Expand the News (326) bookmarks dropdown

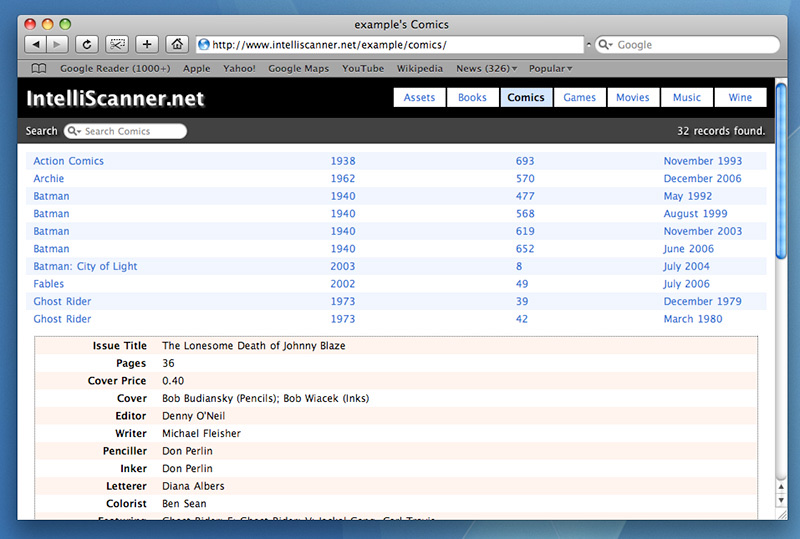[486, 69]
